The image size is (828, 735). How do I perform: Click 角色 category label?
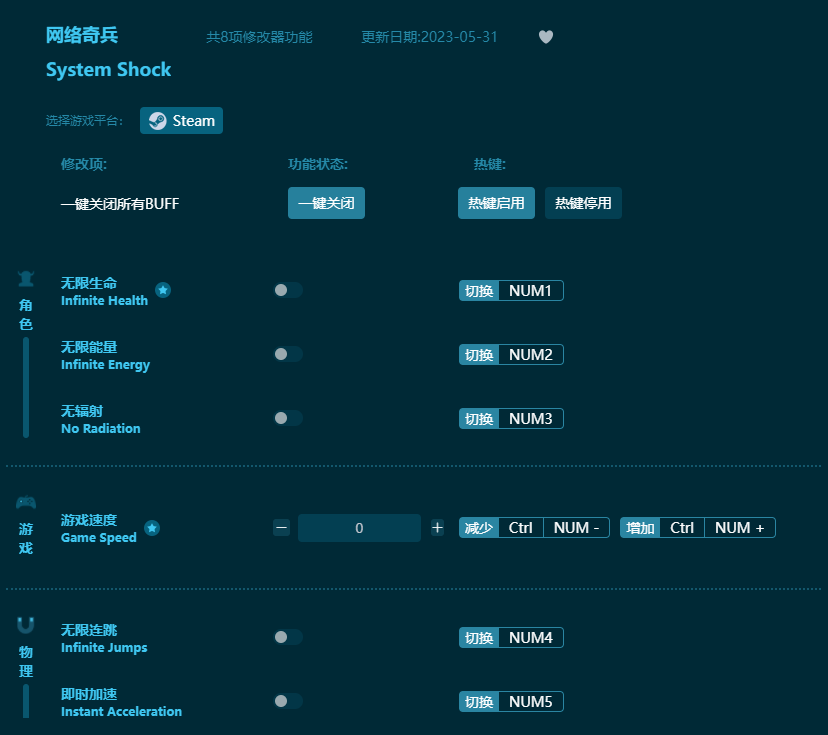coord(26,315)
